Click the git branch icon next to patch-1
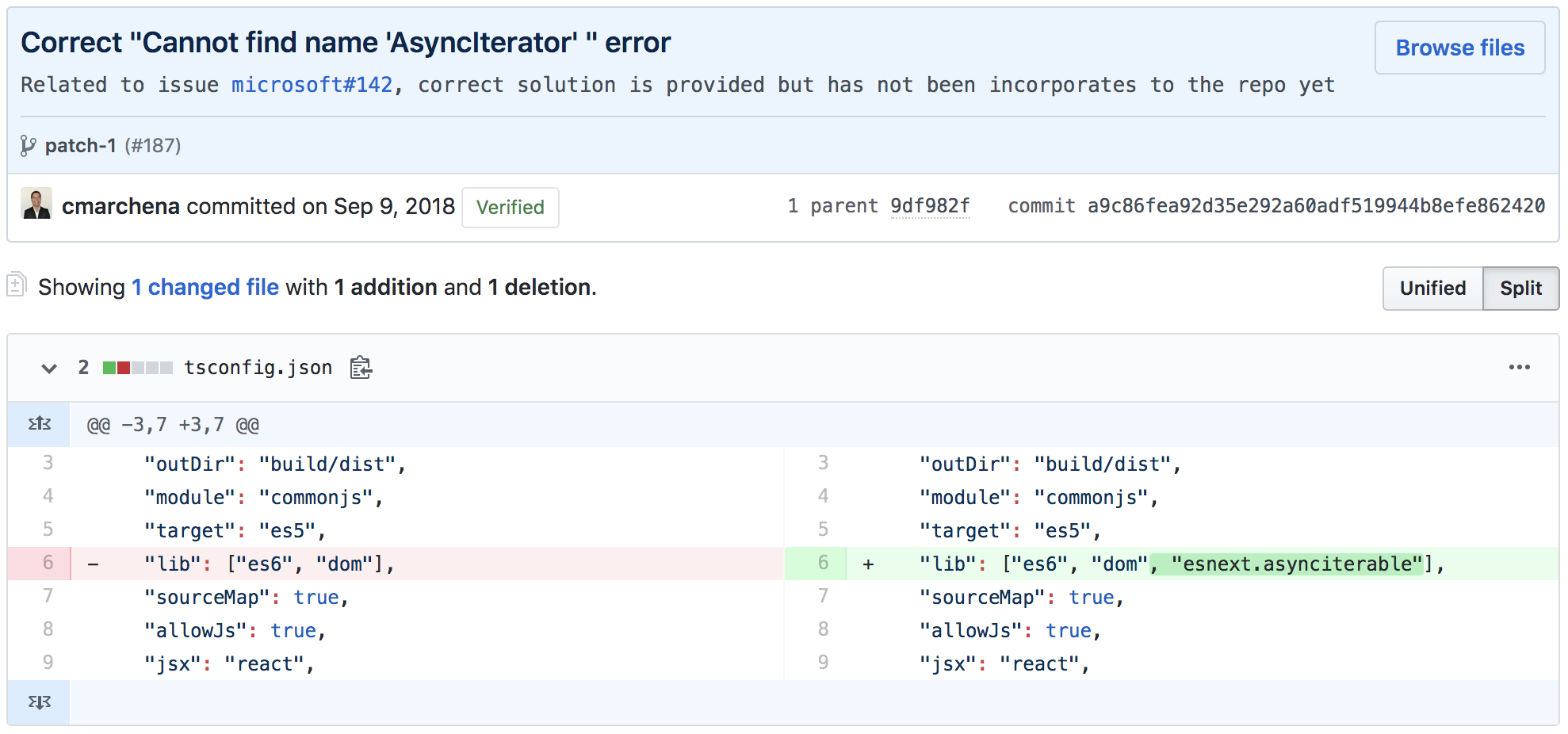This screenshot has height=734, width=1568. point(29,146)
